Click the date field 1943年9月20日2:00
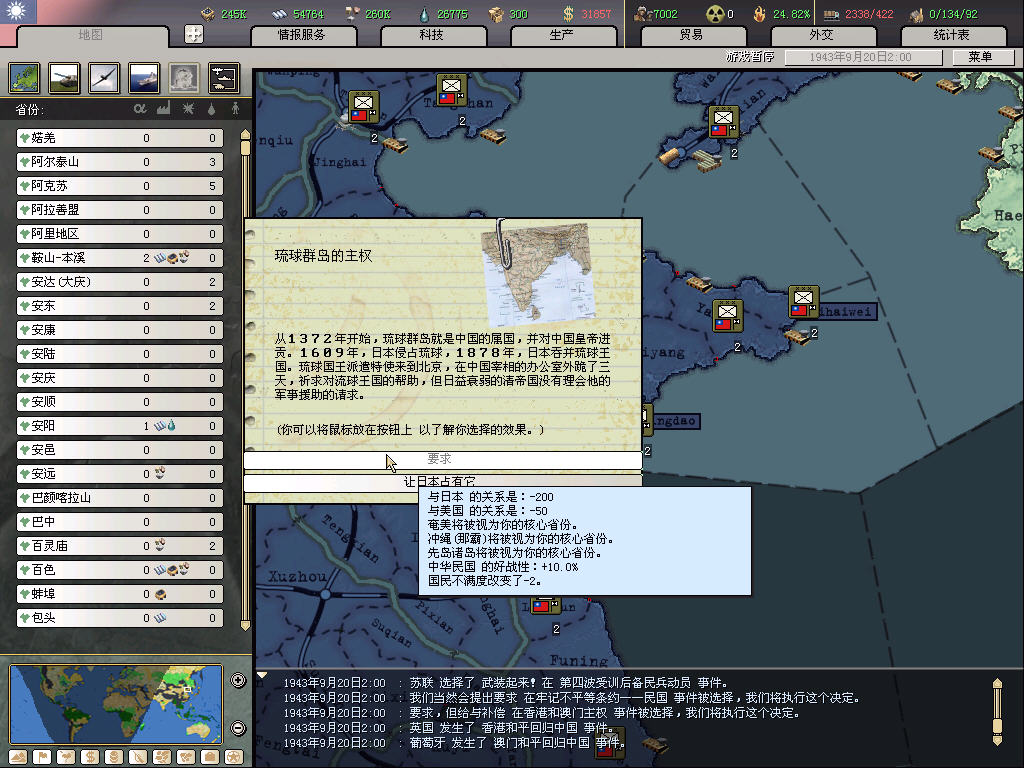This screenshot has height=768, width=1024. pyautogui.click(x=863, y=57)
